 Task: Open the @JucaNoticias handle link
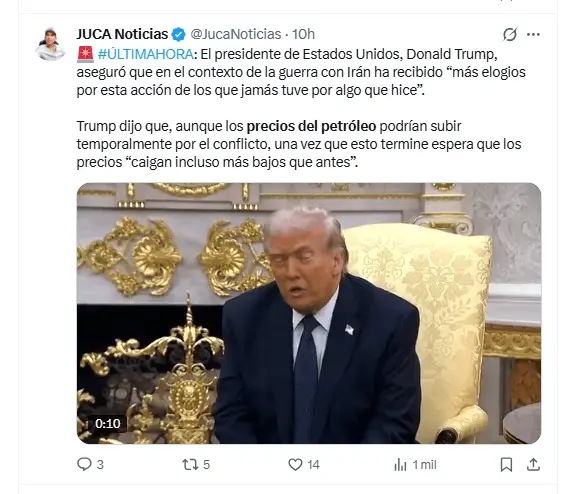[236, 34]
